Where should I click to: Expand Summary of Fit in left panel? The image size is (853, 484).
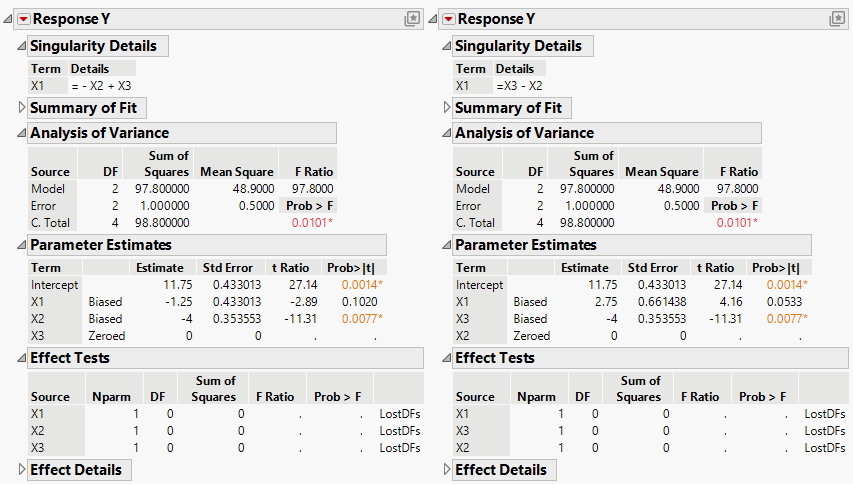(22, 108)
